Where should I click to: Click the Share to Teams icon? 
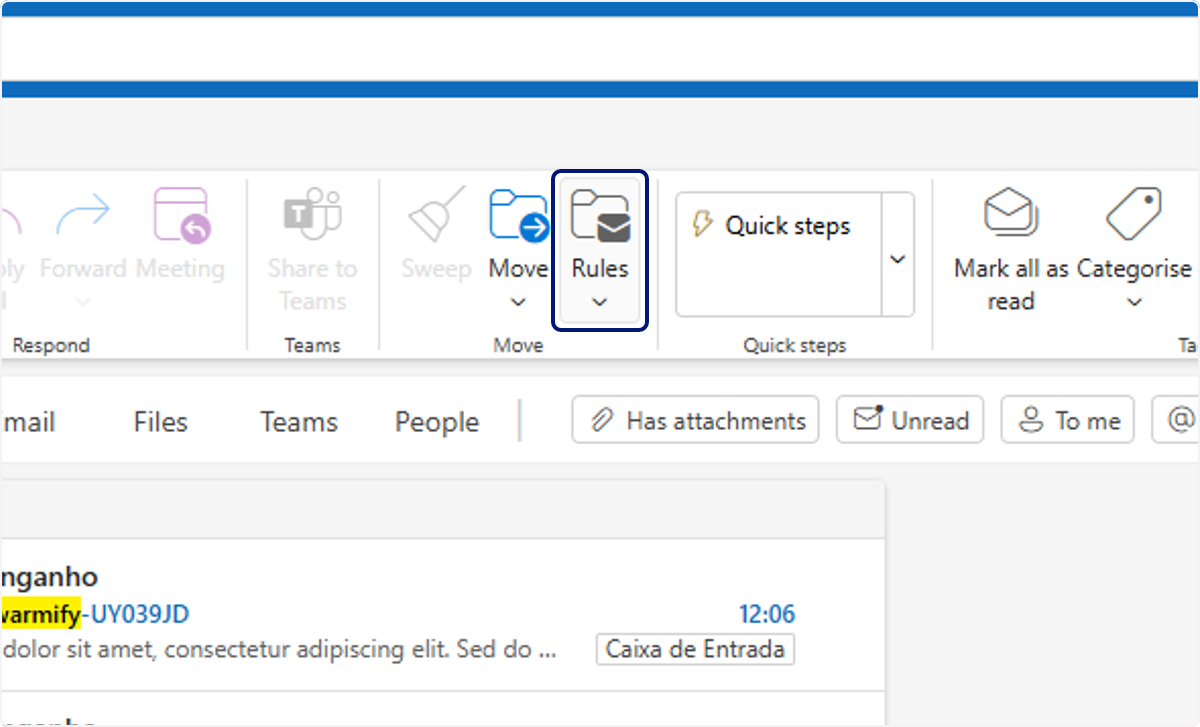pyautogui.click(x=312, y=215)
